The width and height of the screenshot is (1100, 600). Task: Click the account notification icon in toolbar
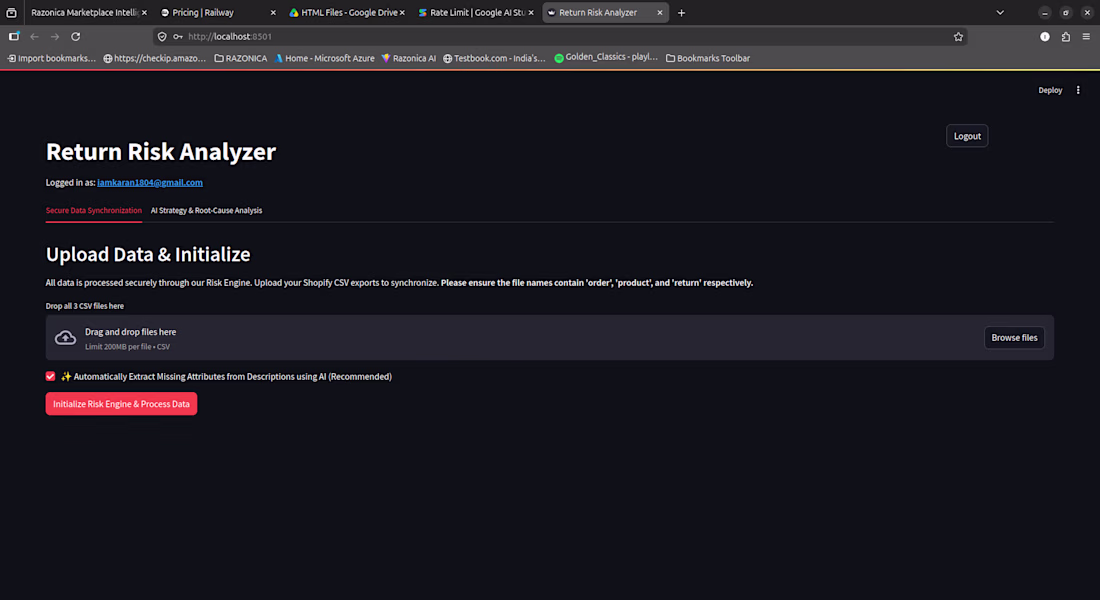pyautogui.click(x=1045, y=36)
